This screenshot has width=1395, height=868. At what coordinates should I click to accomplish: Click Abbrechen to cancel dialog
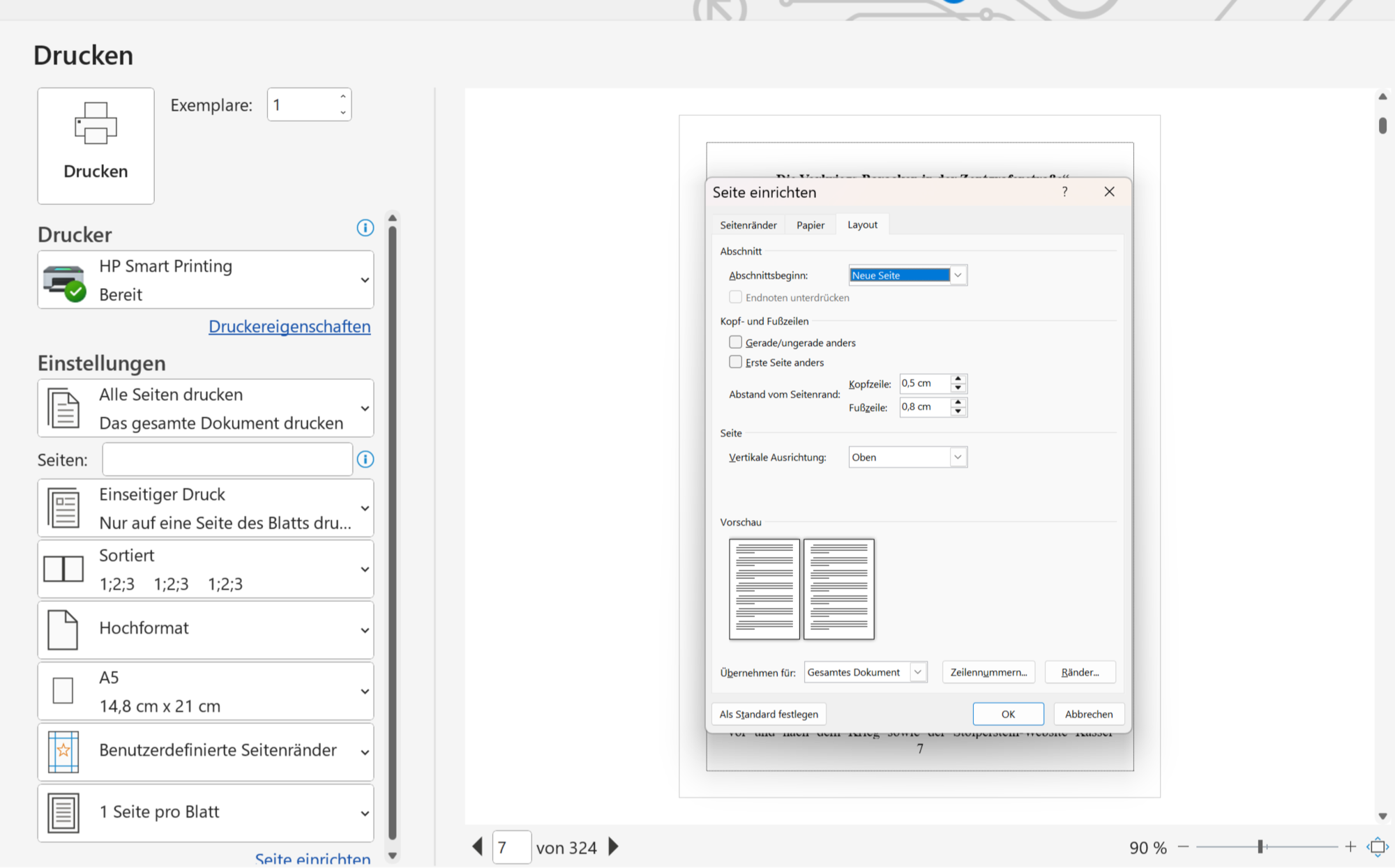point(1089,714)
